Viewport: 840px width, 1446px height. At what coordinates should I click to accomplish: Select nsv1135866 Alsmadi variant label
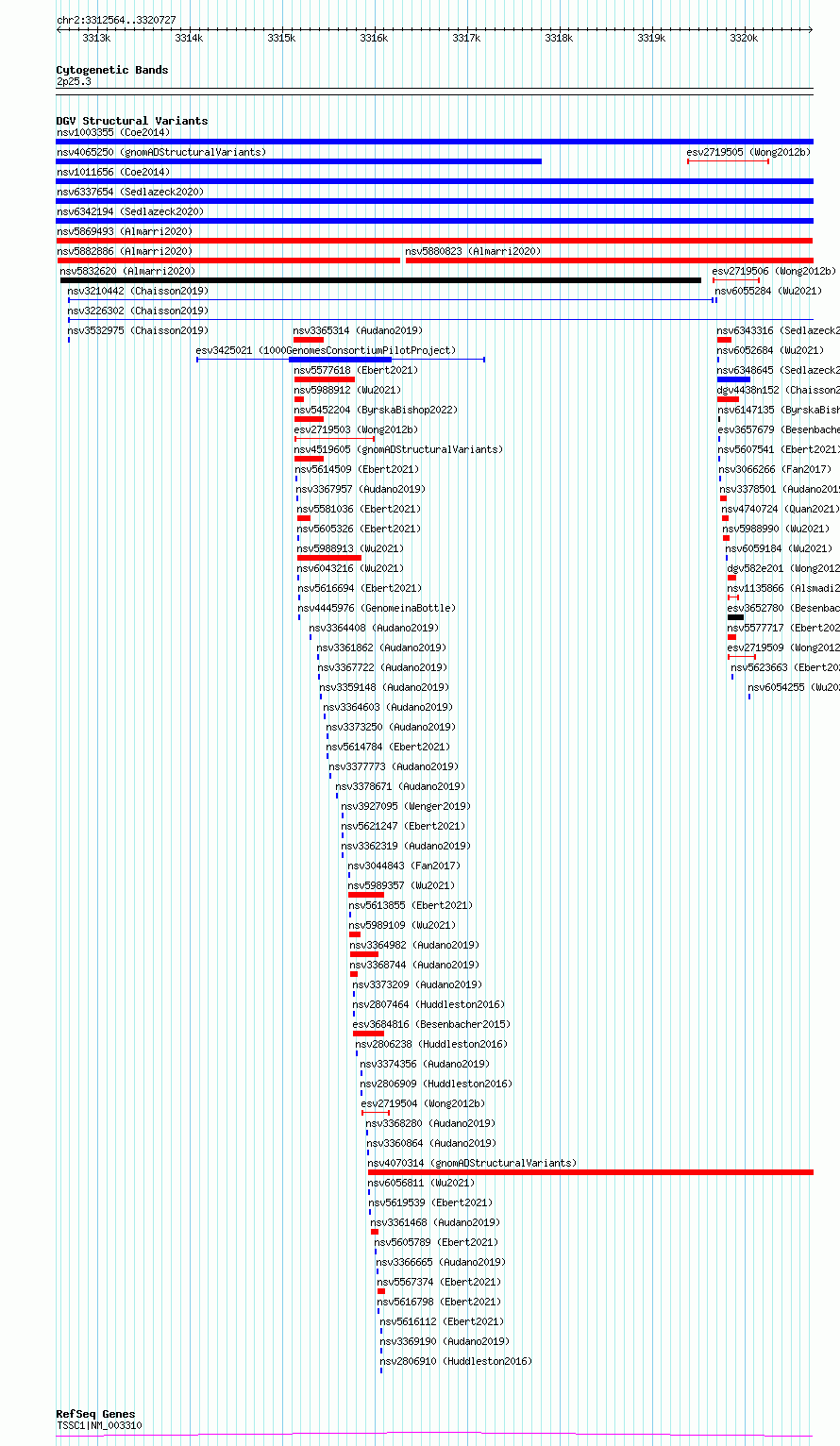click(x=782, y=588)
